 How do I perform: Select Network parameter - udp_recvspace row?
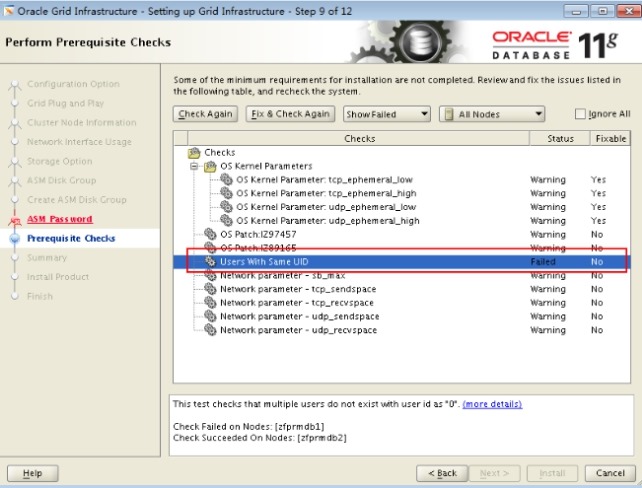[402, 330]
